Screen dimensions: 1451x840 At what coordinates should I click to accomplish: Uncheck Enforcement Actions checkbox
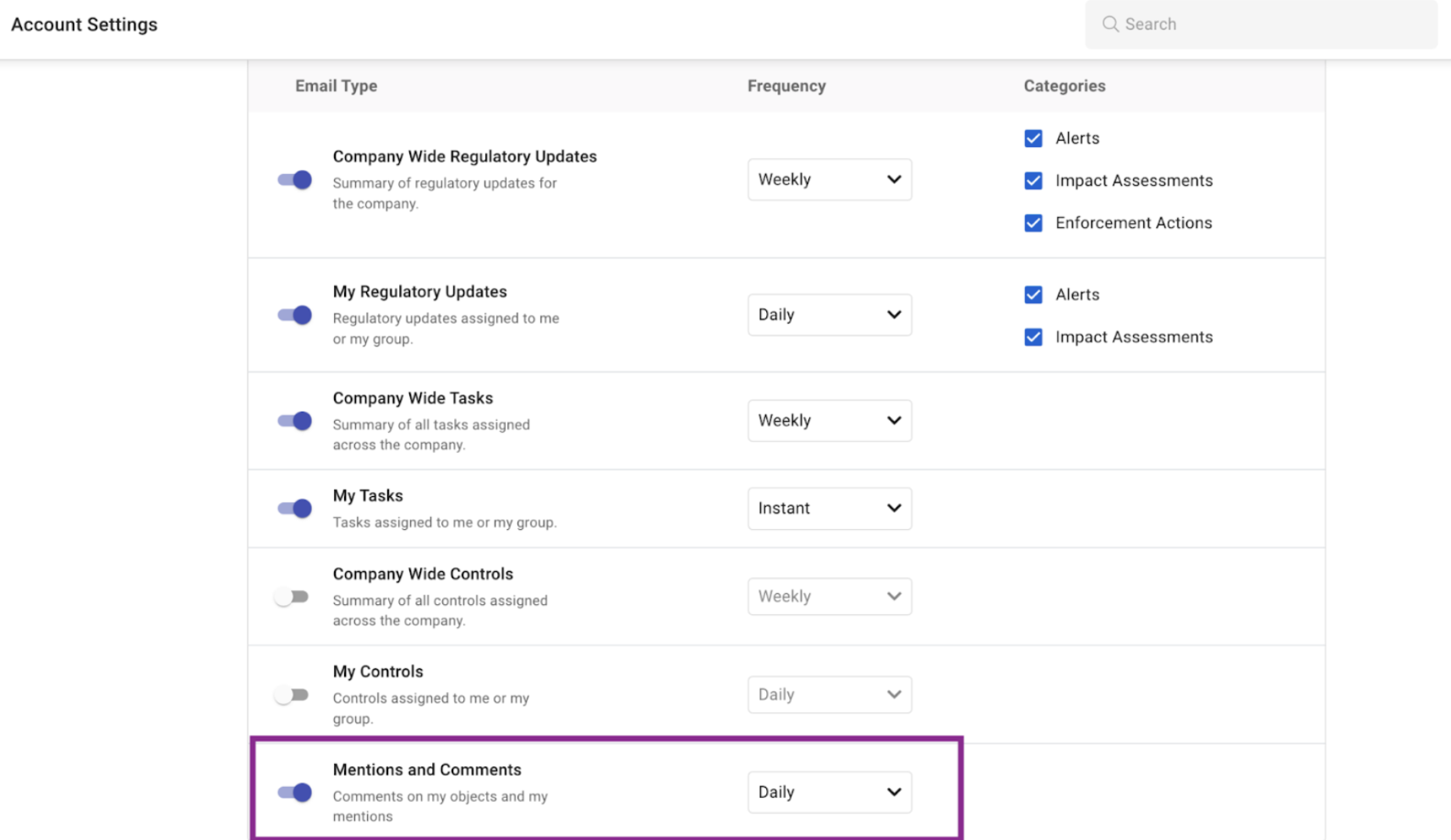1033,223
